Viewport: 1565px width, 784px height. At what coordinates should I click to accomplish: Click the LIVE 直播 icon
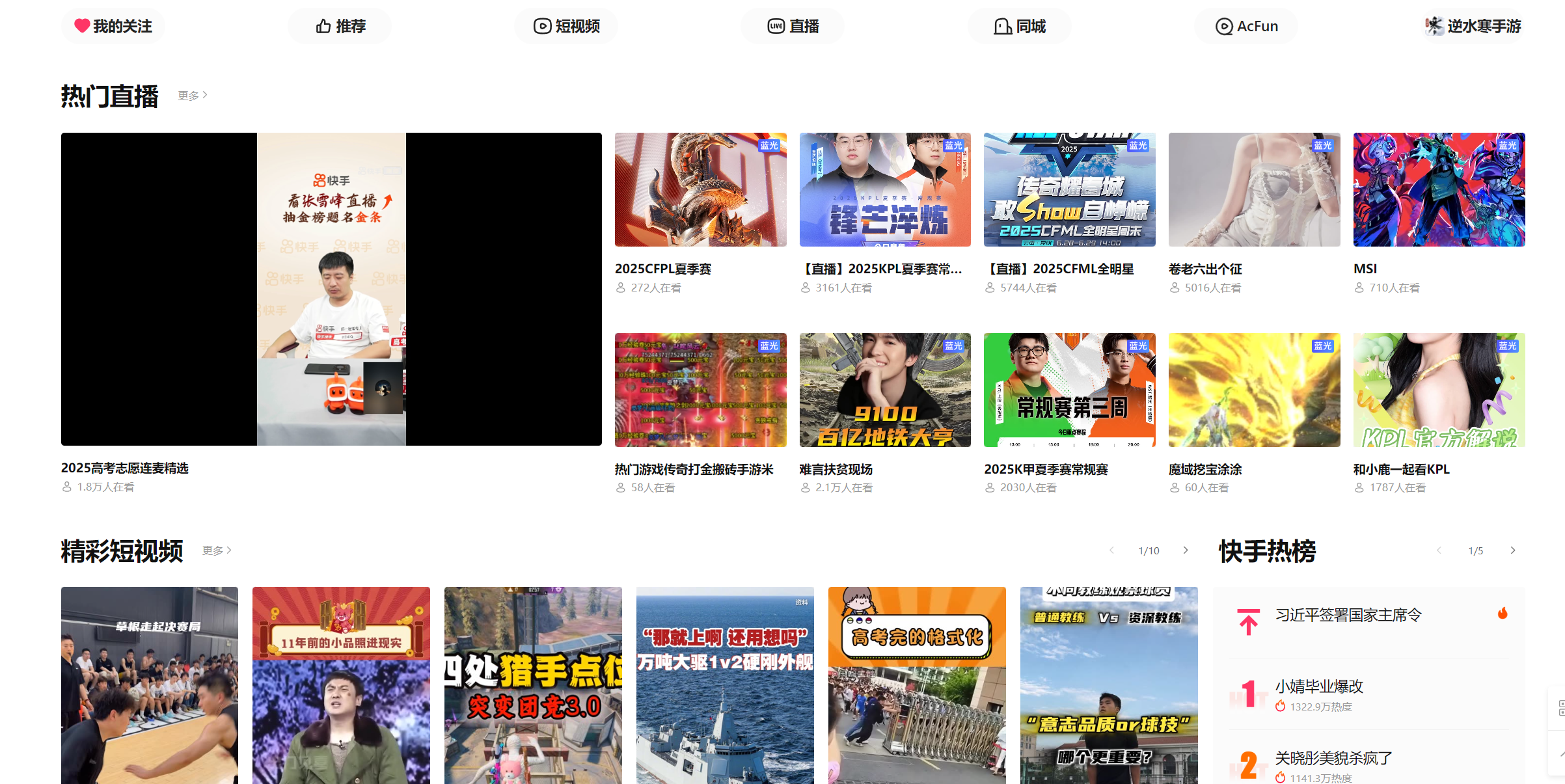point(776,26)
